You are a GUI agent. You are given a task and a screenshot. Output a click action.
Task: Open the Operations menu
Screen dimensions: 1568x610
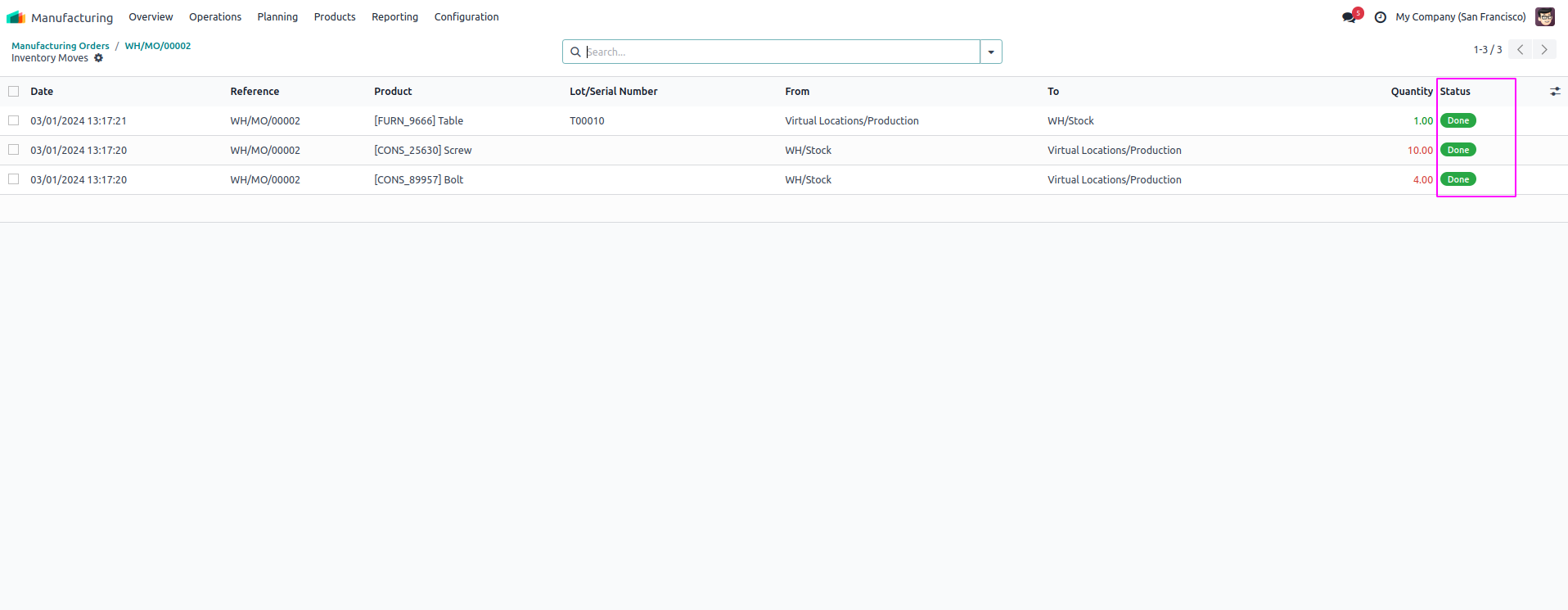[215, 17]
